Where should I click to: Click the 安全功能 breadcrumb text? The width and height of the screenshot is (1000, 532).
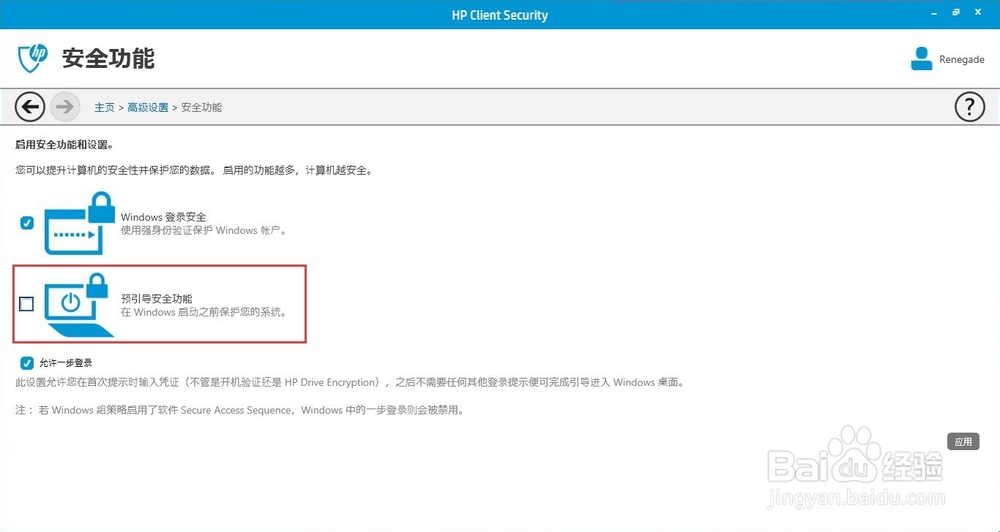(x=202, y=107)
